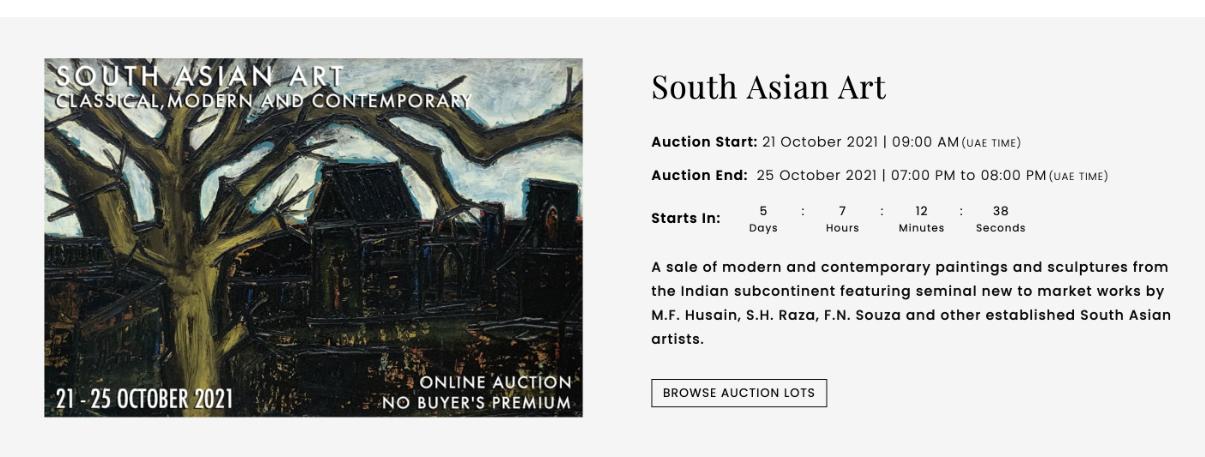The height and width of the screenshot is (457, 1205).
Task: Click the 'Auction End:' label
Action: click(699, 176)
